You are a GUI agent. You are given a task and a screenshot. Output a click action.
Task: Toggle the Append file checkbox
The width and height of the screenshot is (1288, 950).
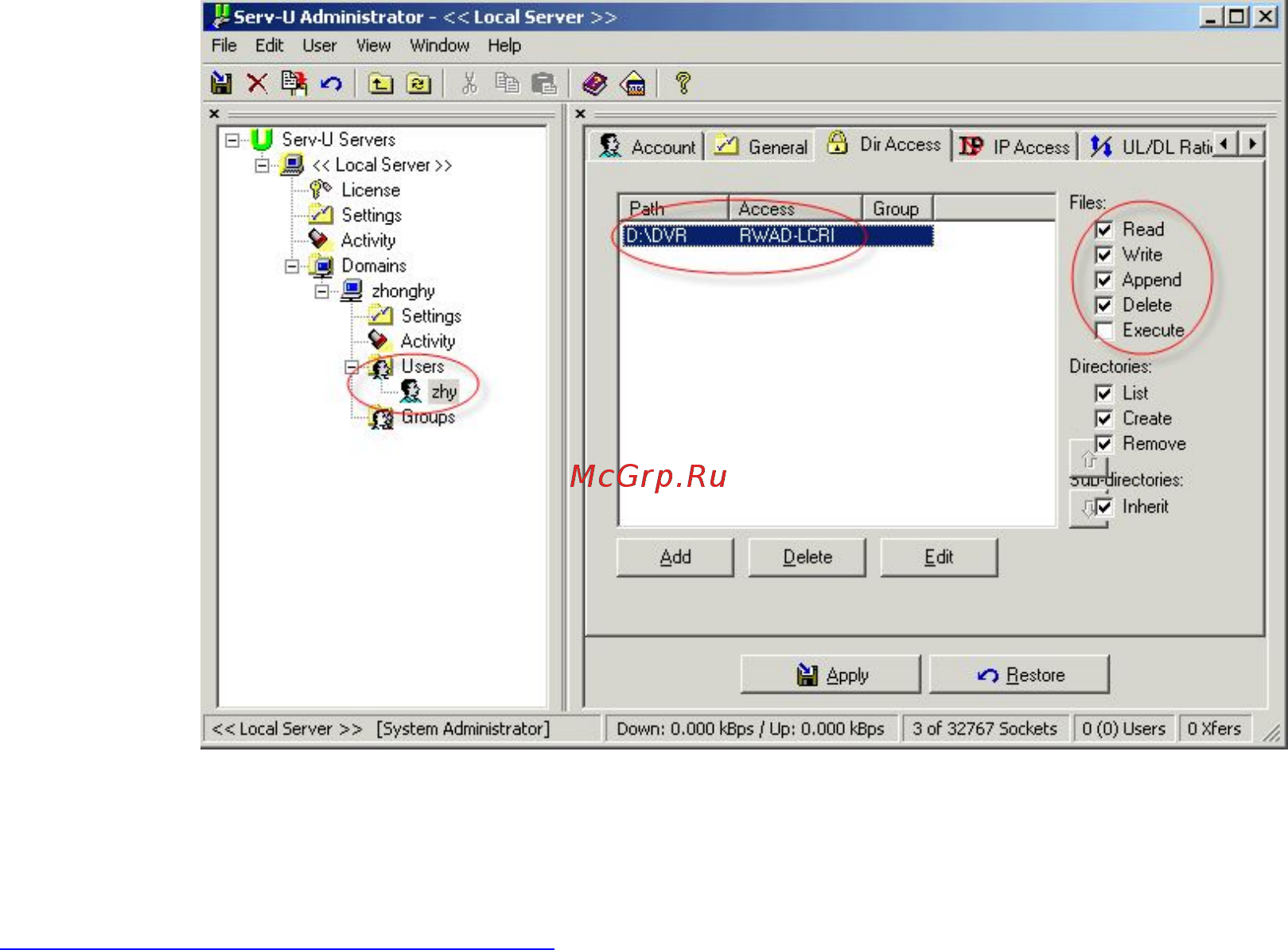click(x=1104, y=280)
